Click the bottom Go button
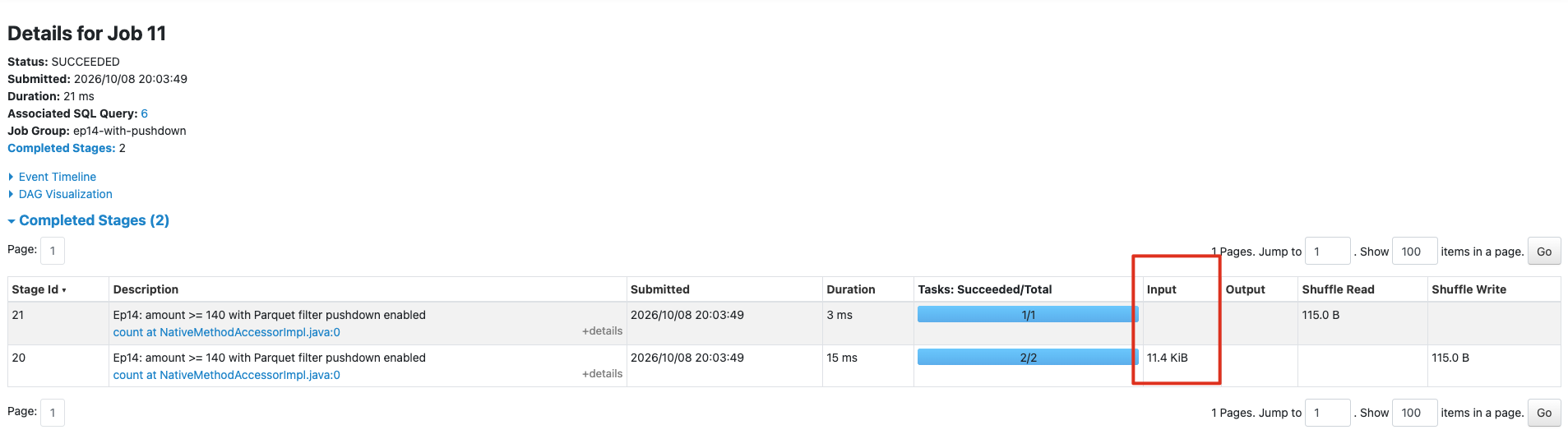Screen dimensions: 1568x439 point(1544,413)
